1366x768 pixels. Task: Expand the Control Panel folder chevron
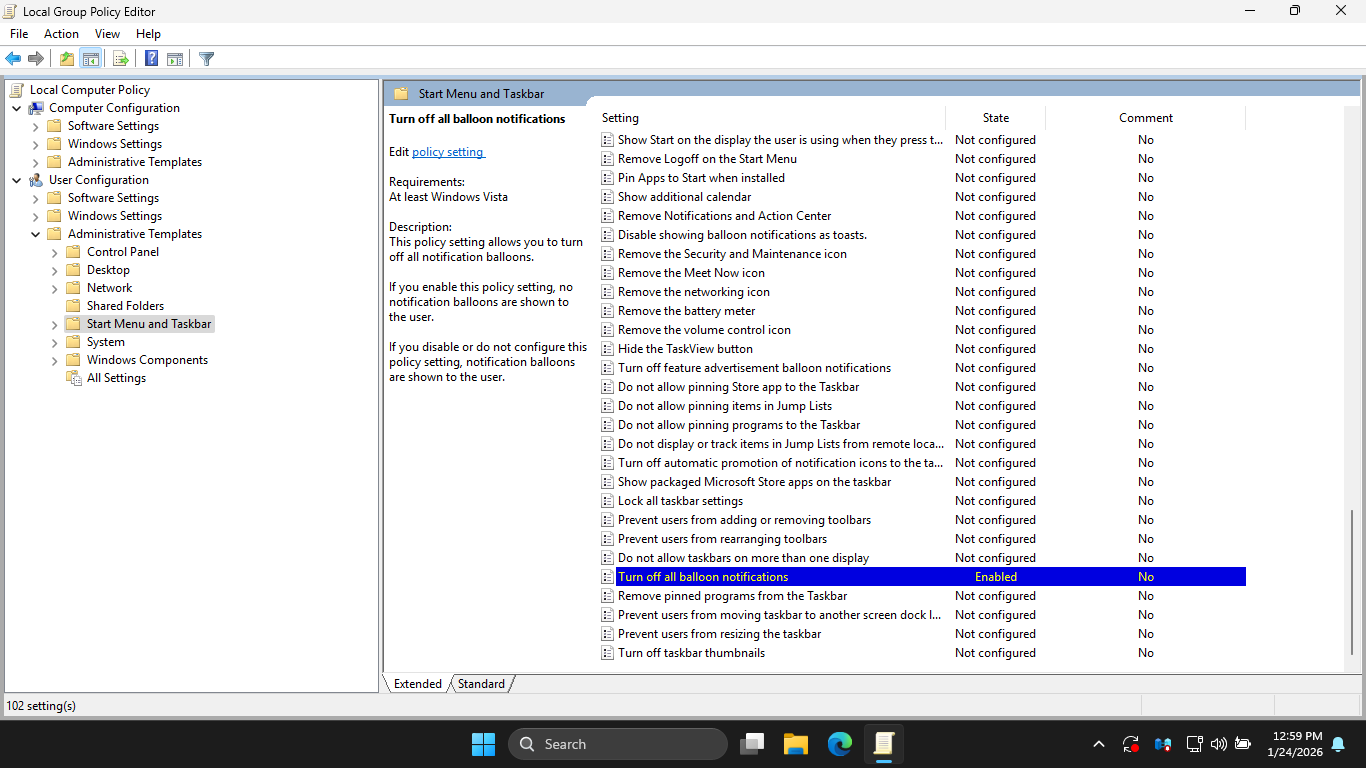55,252
